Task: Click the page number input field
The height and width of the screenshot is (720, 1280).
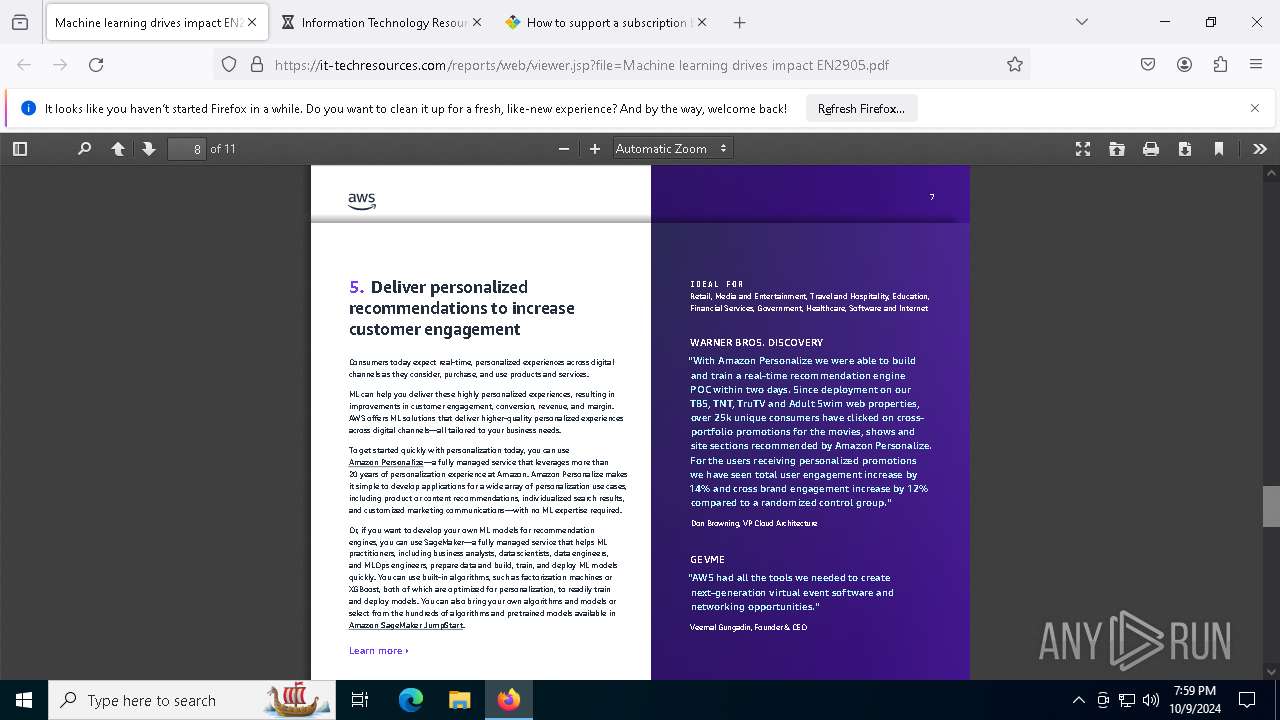Action: 186,149
